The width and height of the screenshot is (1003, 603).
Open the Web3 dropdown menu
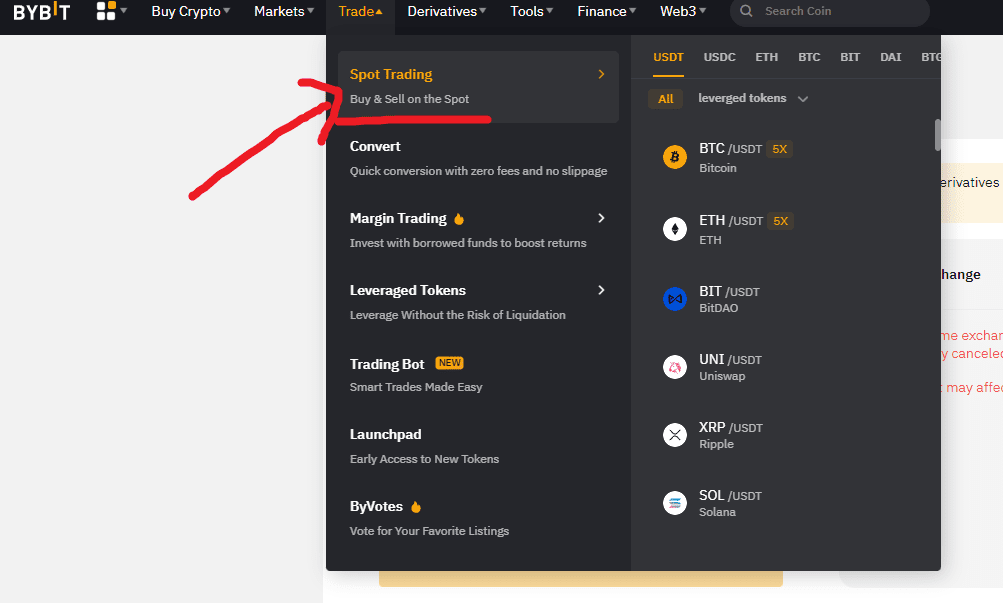[683, 12]
